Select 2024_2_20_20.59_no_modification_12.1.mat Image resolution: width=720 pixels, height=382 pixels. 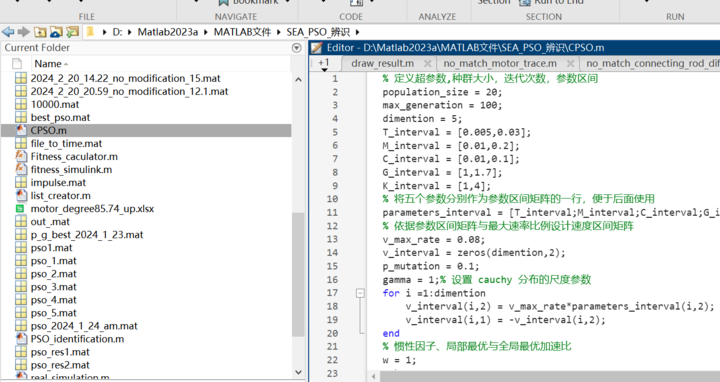point(129,91)
